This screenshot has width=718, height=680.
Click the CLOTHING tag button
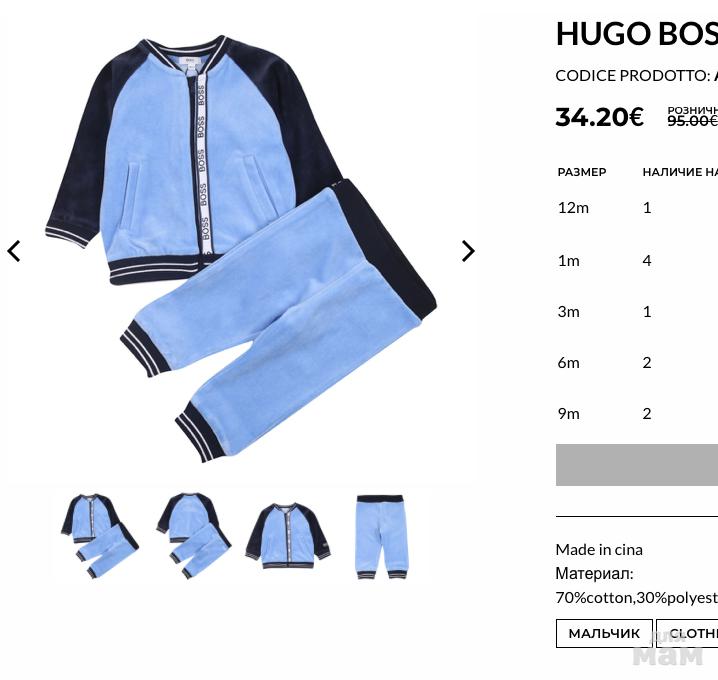(687, 633)
